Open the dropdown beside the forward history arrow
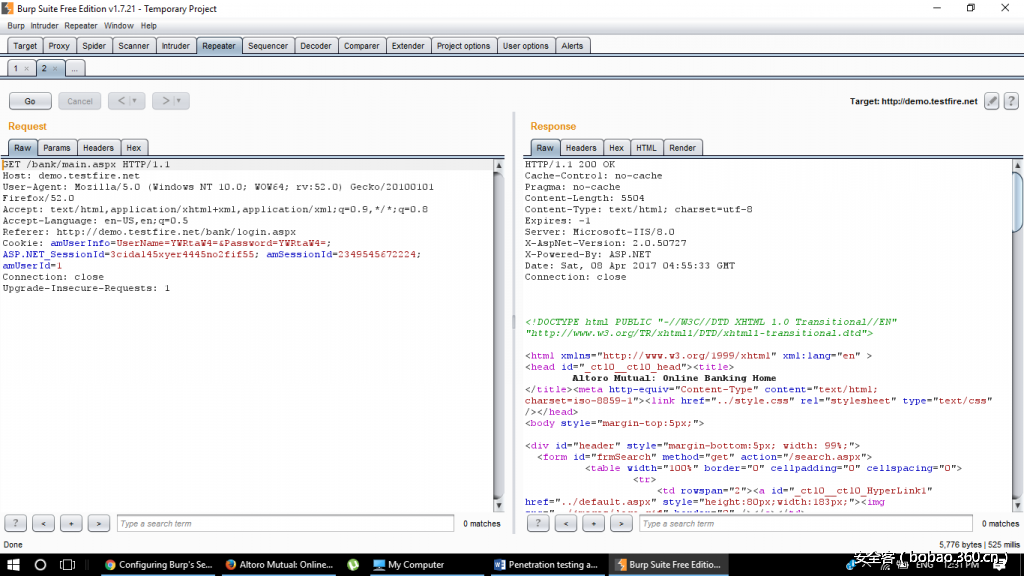Image resolution: width=1024 pixels, height=576 pixels. coord(177,100)
